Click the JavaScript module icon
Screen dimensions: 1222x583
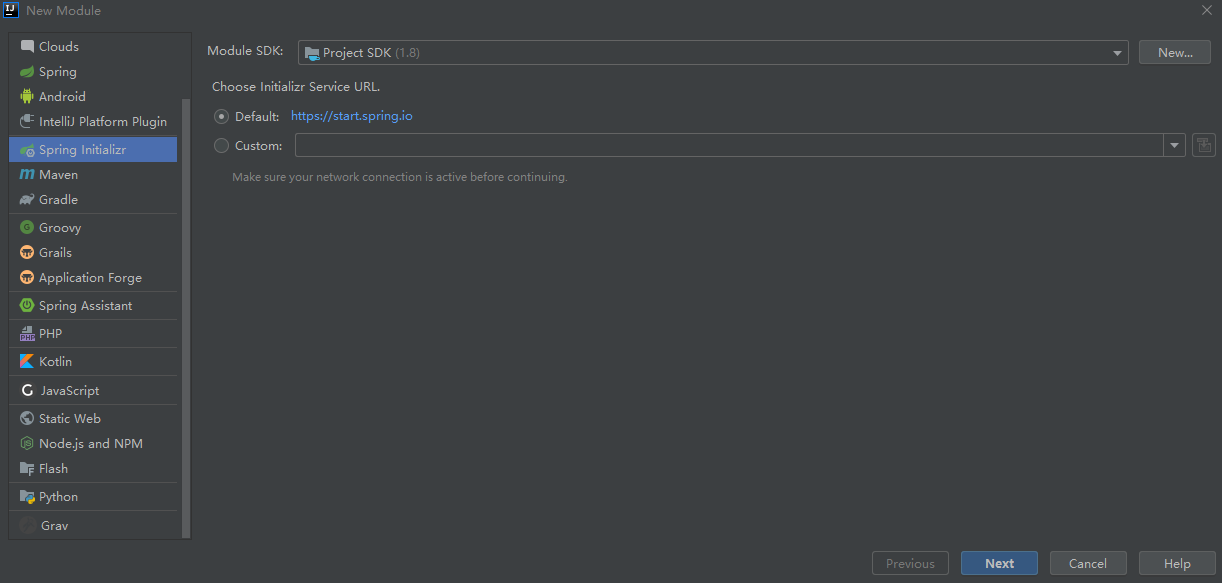coord(27,391)
